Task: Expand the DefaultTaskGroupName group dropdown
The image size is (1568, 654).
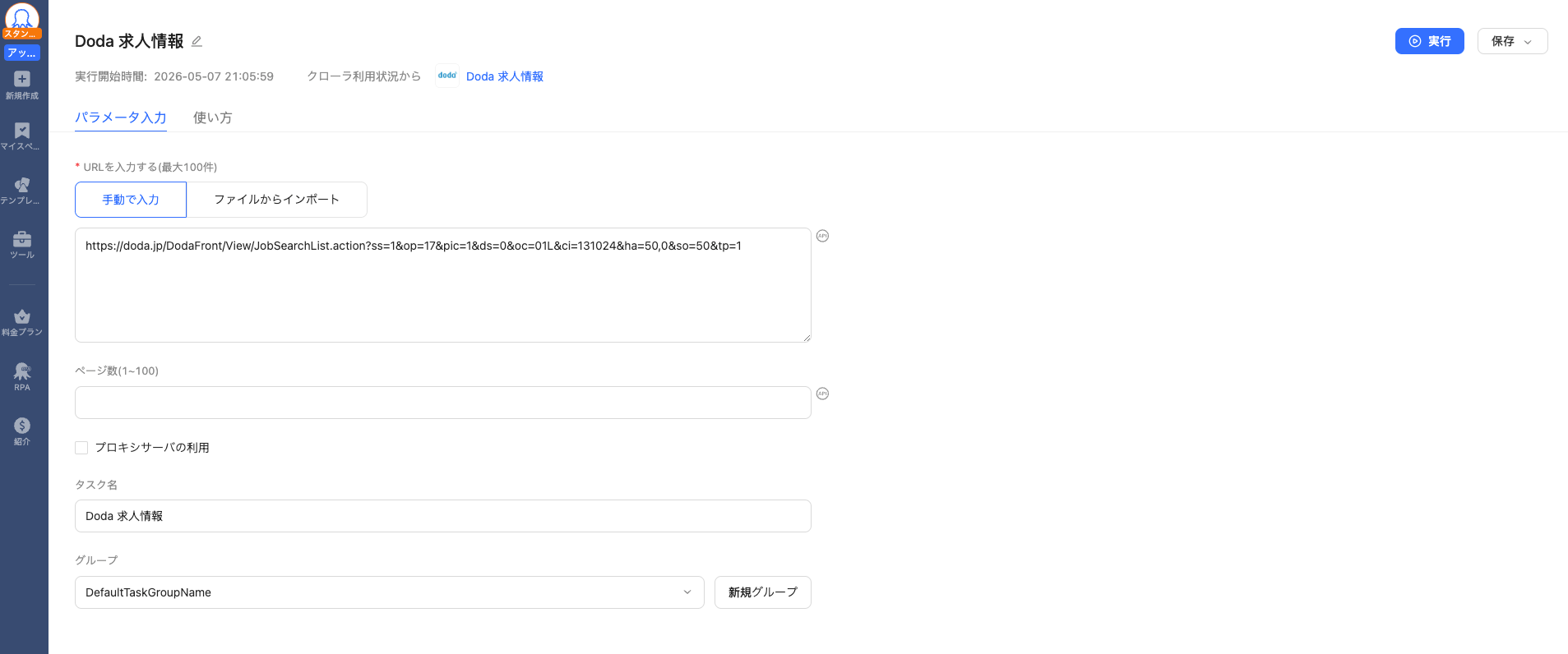Action: tap(390, 592)
